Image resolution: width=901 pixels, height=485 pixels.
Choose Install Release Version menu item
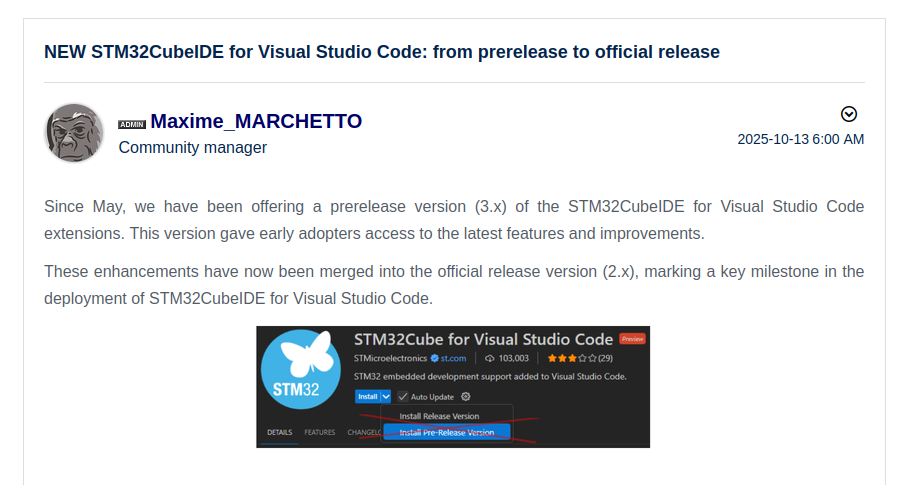tap(439, 416)
